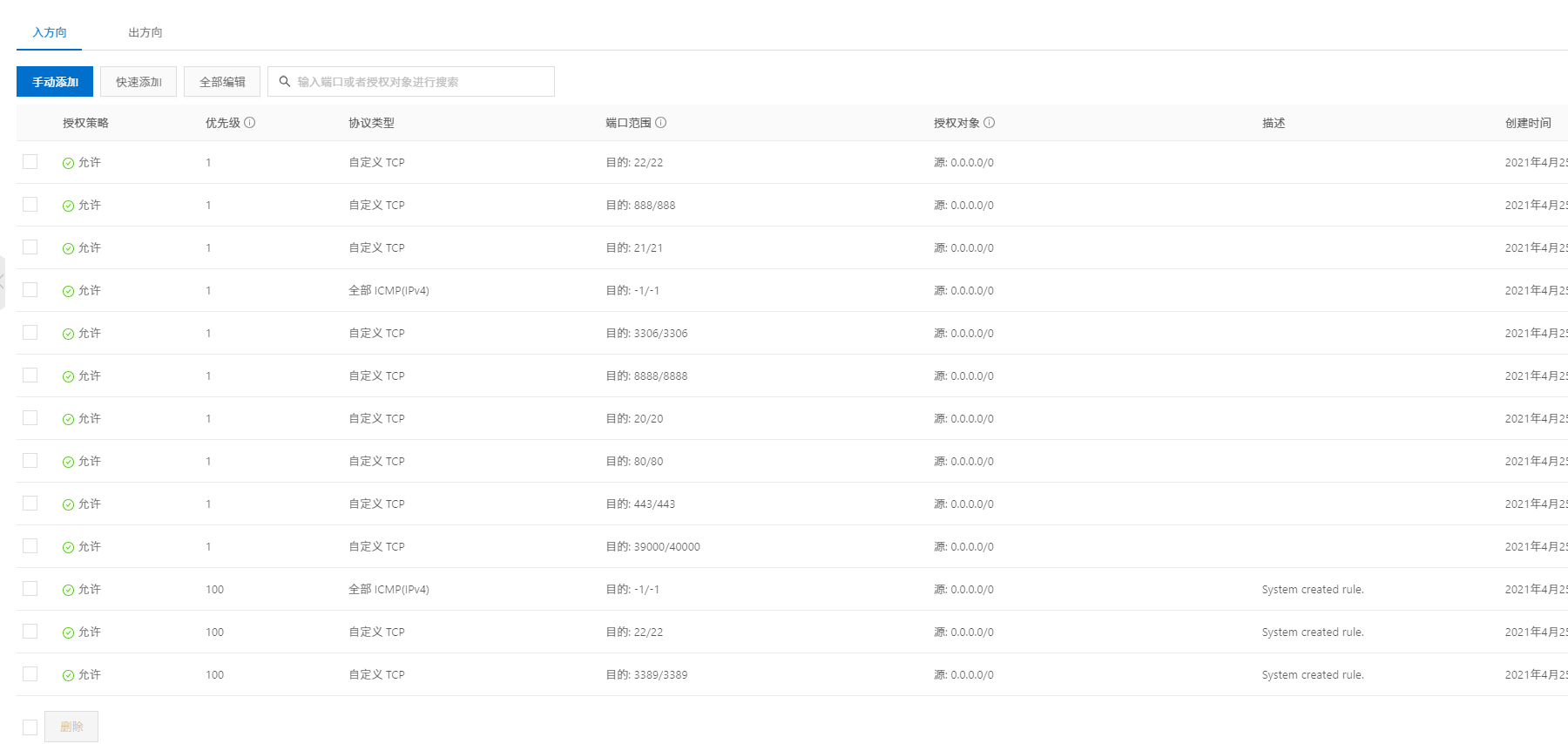Click the 创建时间 column header
Viewport: 1568px width, 744px height.
(1528, 123)
